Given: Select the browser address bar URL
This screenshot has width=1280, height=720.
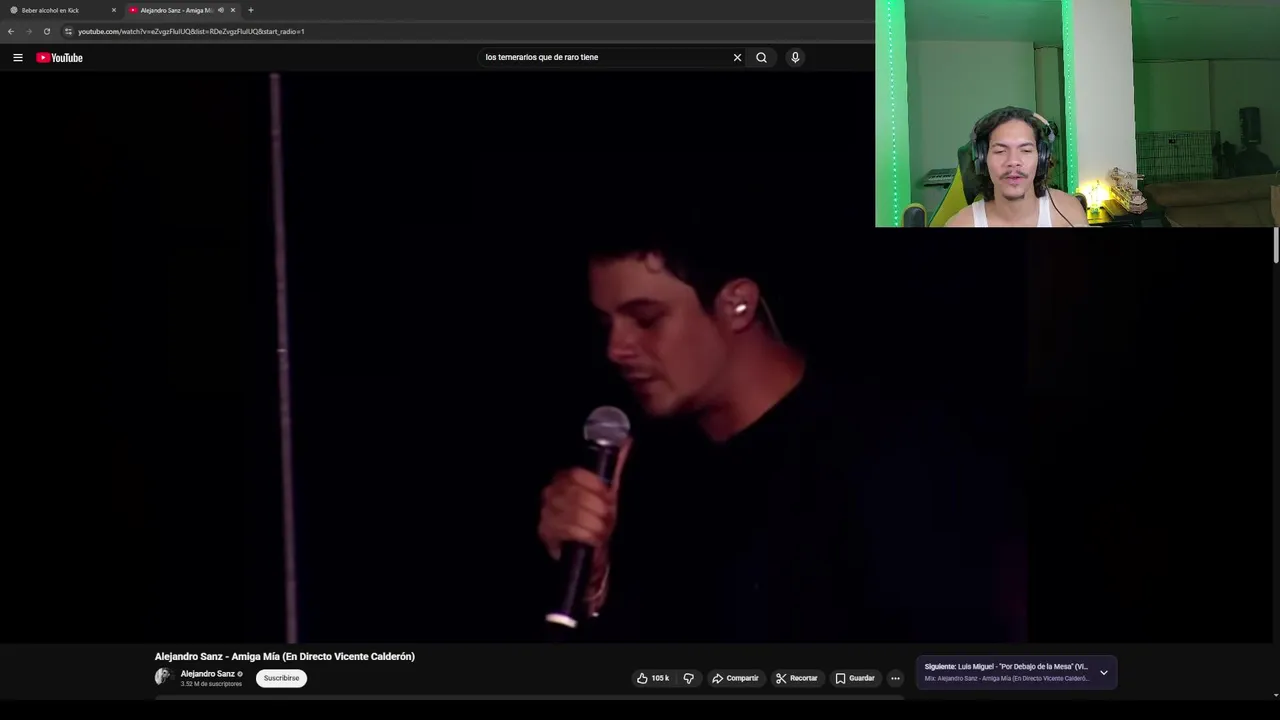Looking at the screenshot, I should click(191, 31).
